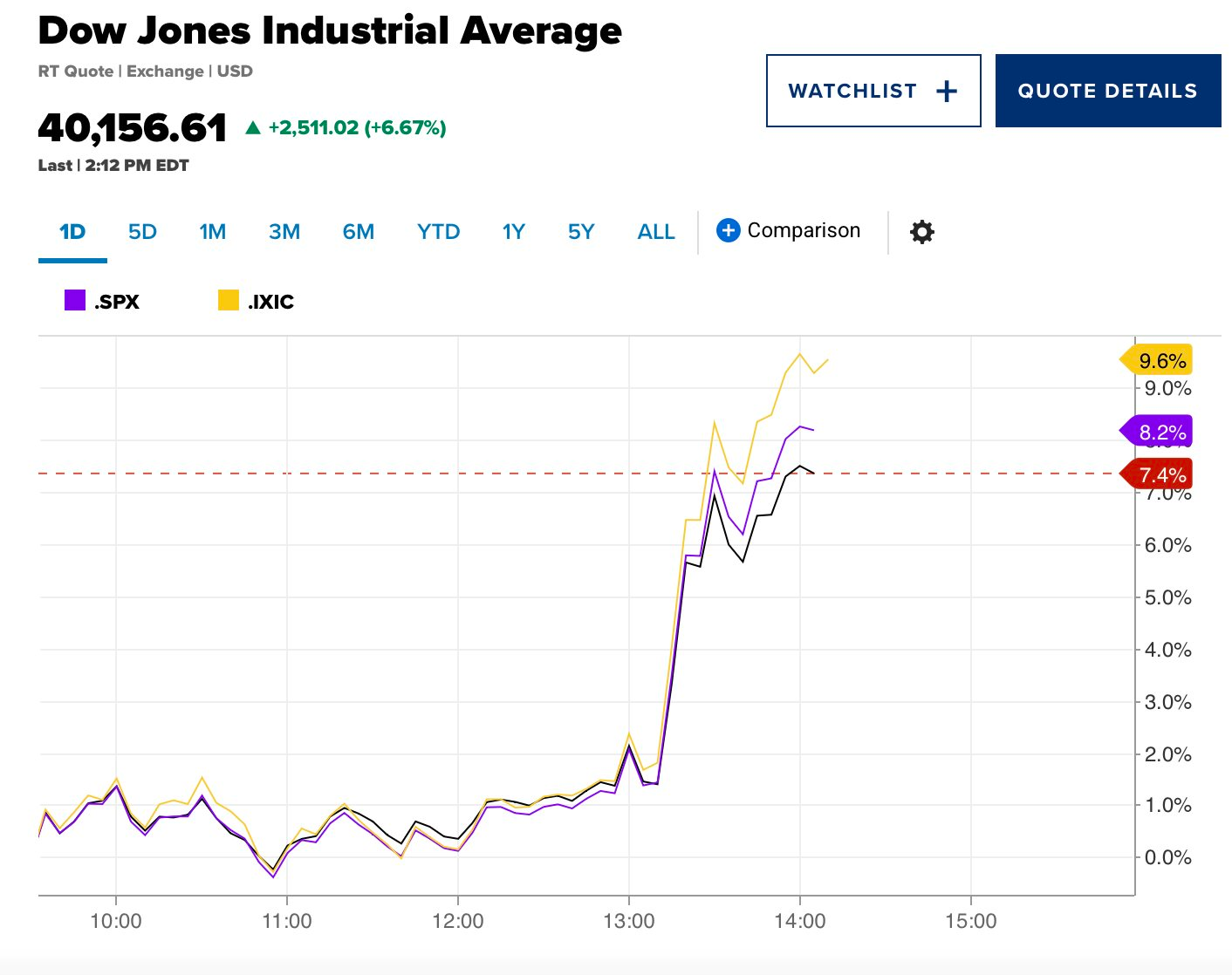View the YTD chart range
This screenshot has height=975, width=1232.
pyautogui.click(x=438, y=232)
